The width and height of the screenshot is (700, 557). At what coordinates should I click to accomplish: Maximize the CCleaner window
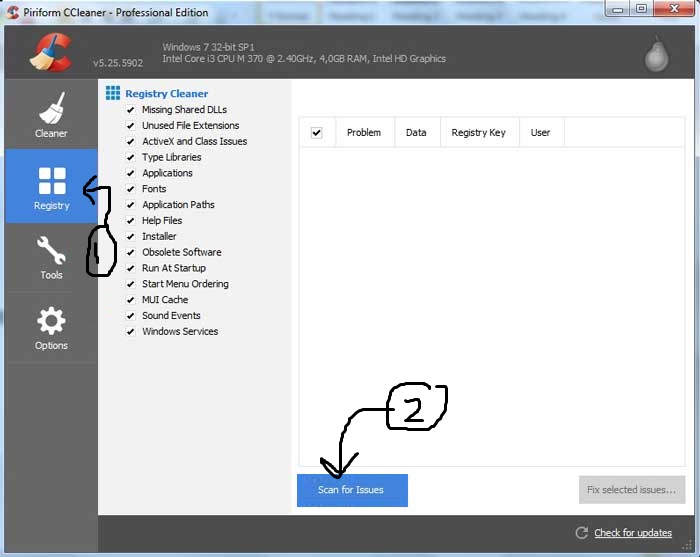(642, 9)
